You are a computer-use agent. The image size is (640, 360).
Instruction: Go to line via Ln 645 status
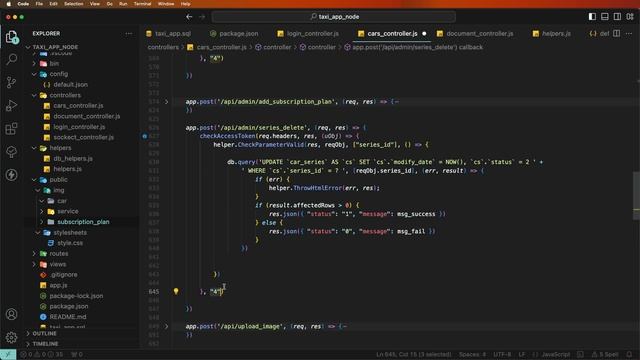coord(413,354)
